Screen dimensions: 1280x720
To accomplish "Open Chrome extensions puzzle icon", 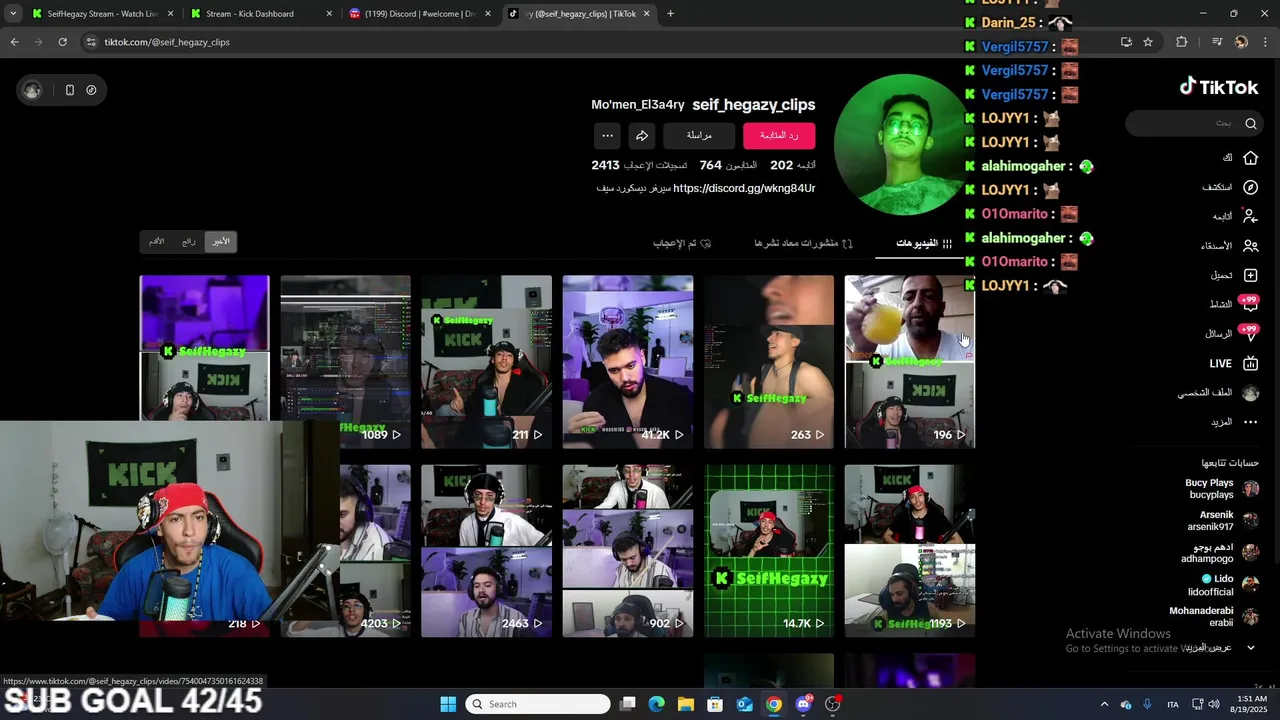I will 1182,42.
